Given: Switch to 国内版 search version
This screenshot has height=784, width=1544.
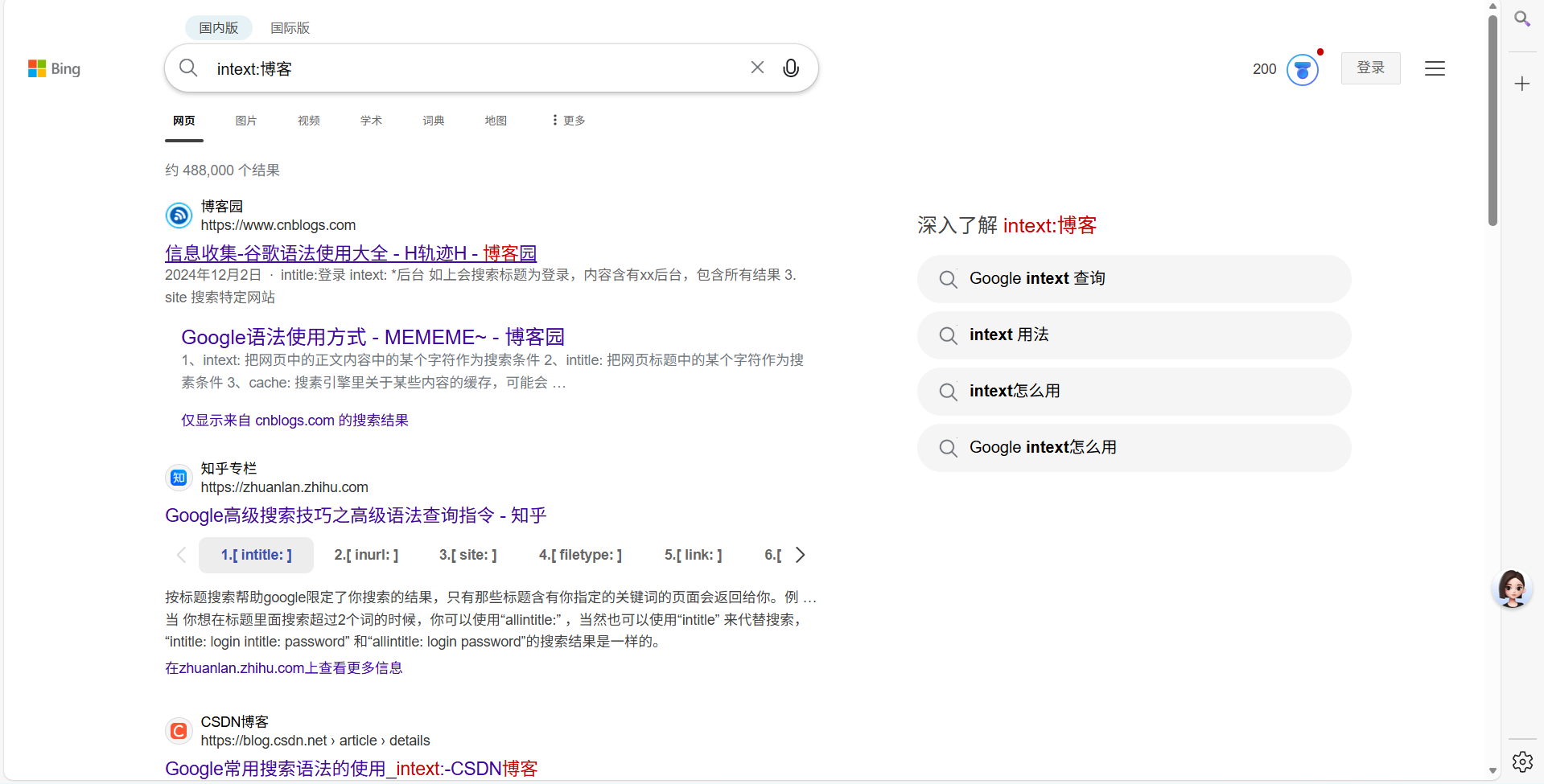Looking at the screenshot, I should click(x=219, y=28).
